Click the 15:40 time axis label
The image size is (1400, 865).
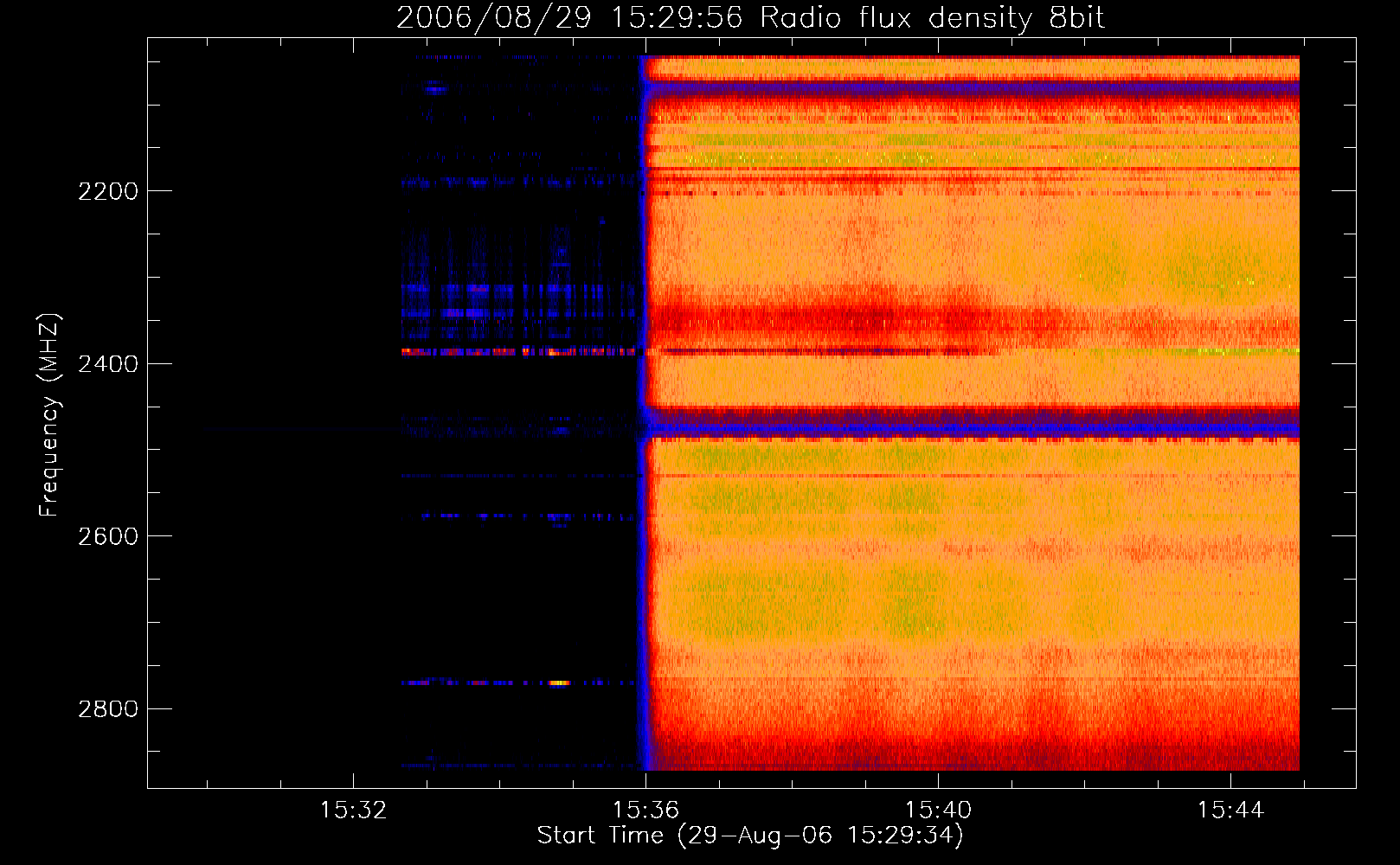pos(938,811)
